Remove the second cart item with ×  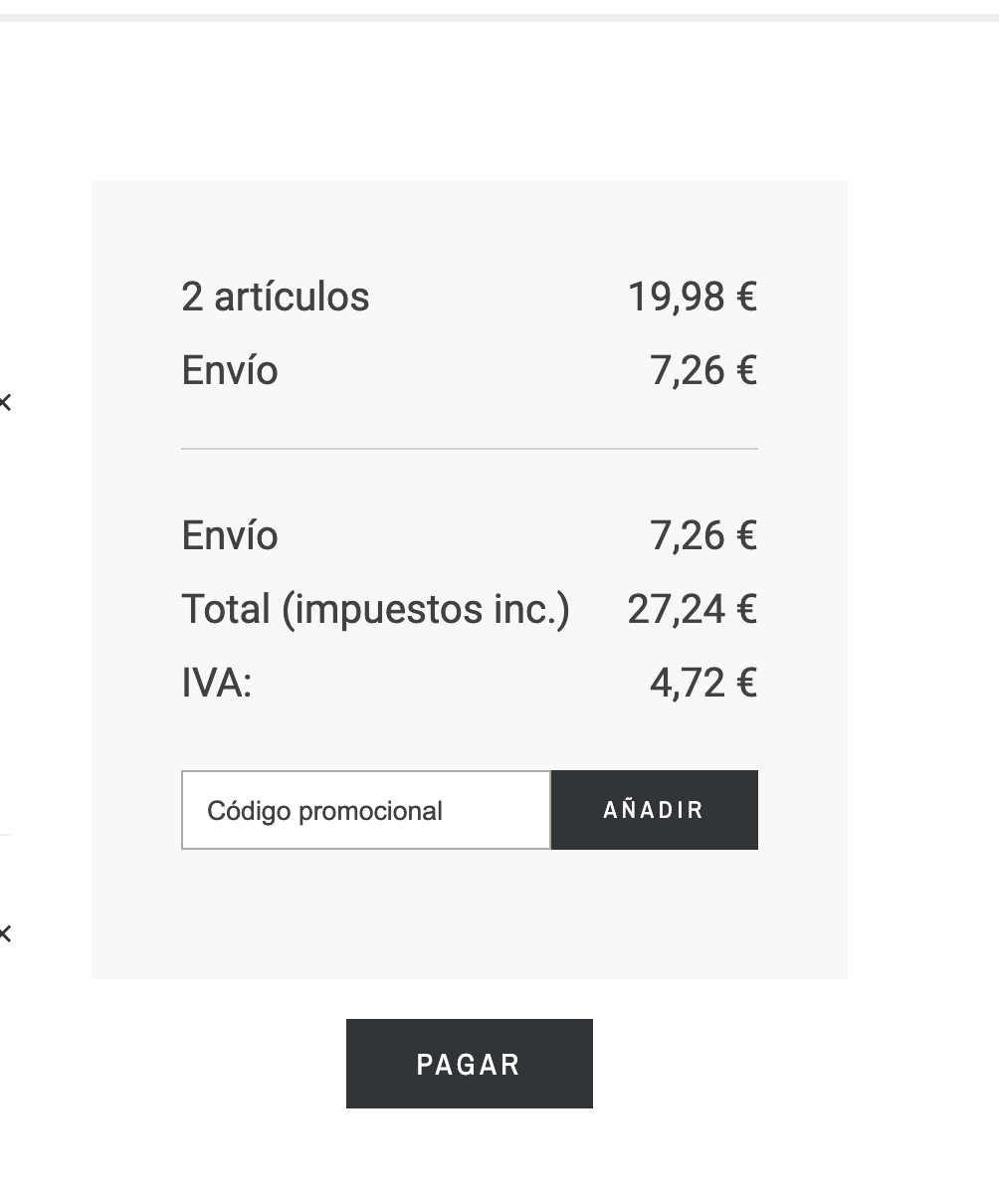pyautogui.click(x=6, y=933)
